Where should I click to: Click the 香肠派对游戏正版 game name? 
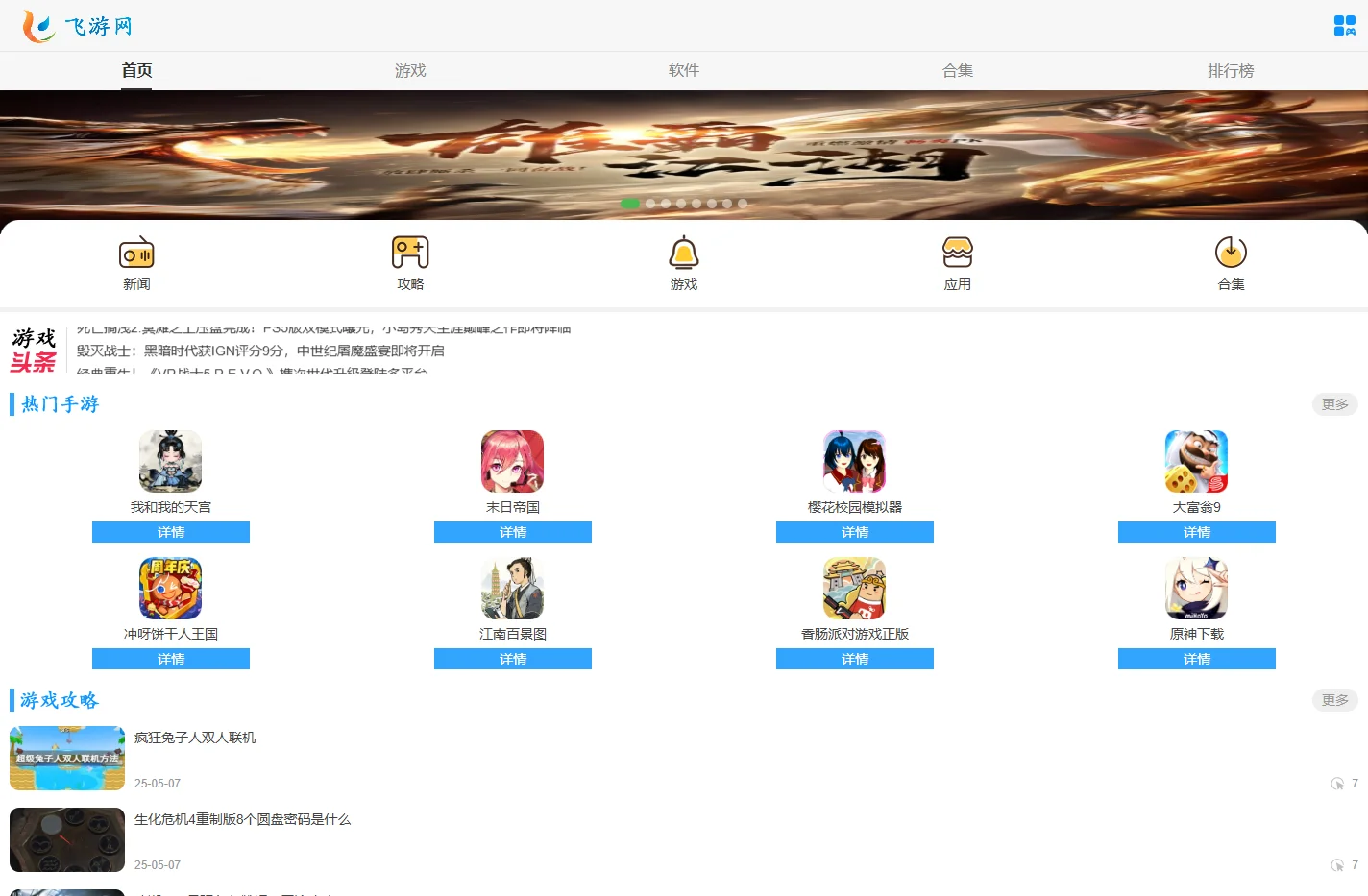click(x=855, y=634)
